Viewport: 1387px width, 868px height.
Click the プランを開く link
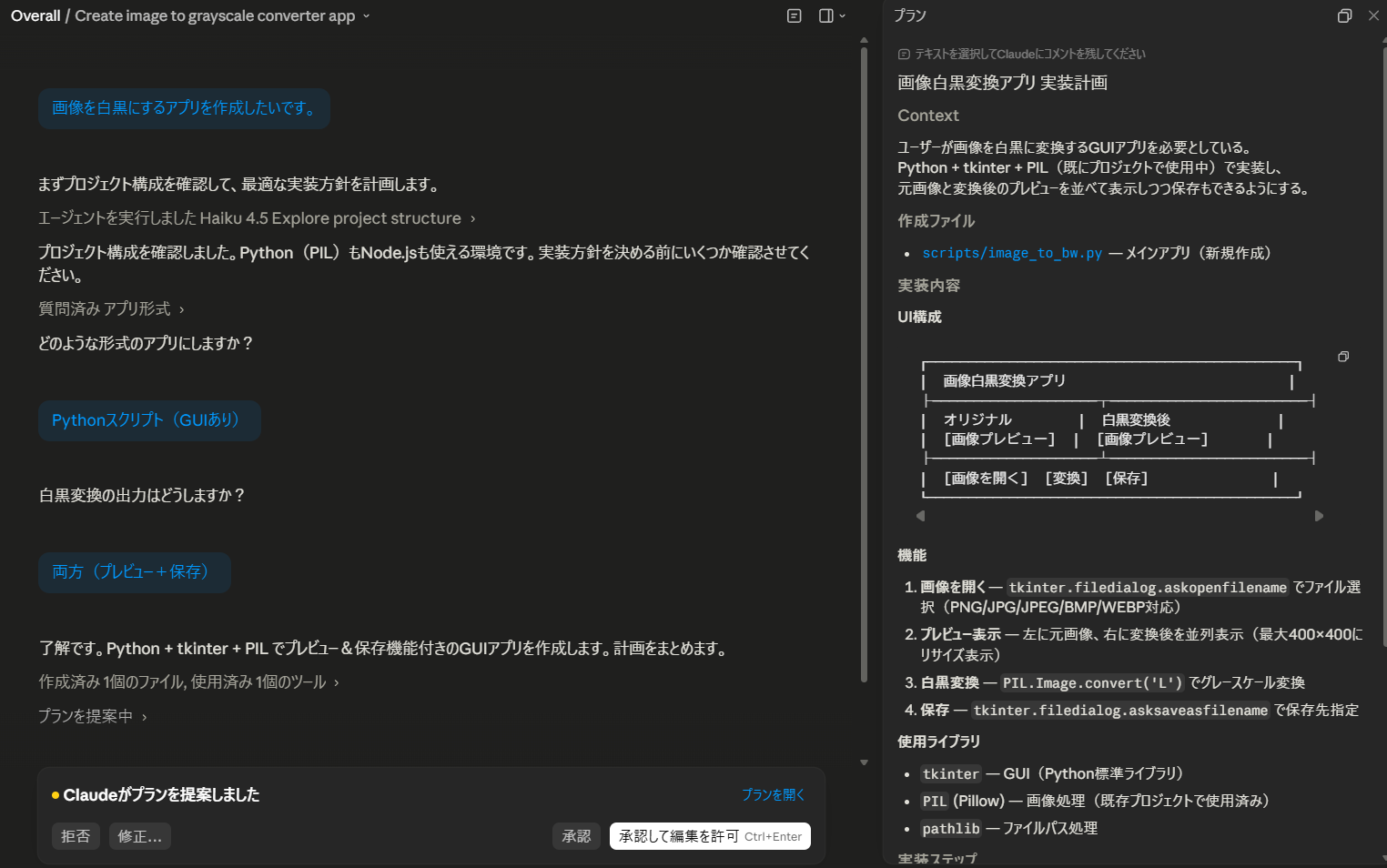click(x=774, y=794)
